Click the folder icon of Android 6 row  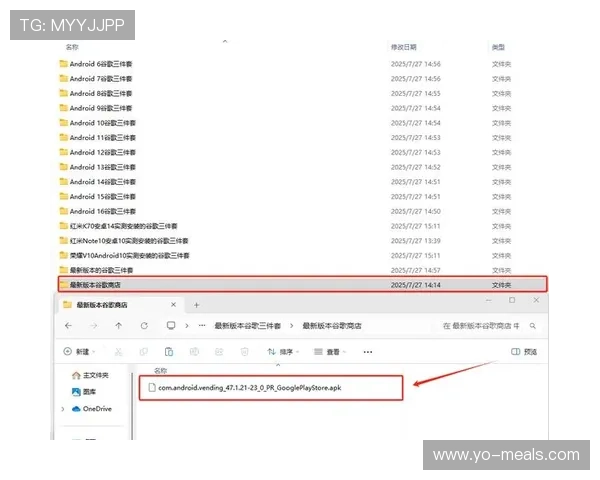tap(64, 64)
